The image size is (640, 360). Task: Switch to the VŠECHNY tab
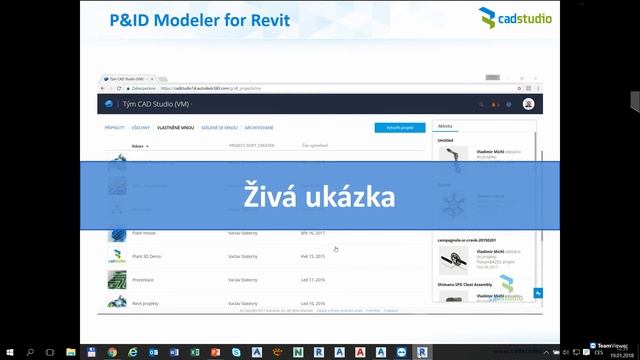(x=141, y=128)
